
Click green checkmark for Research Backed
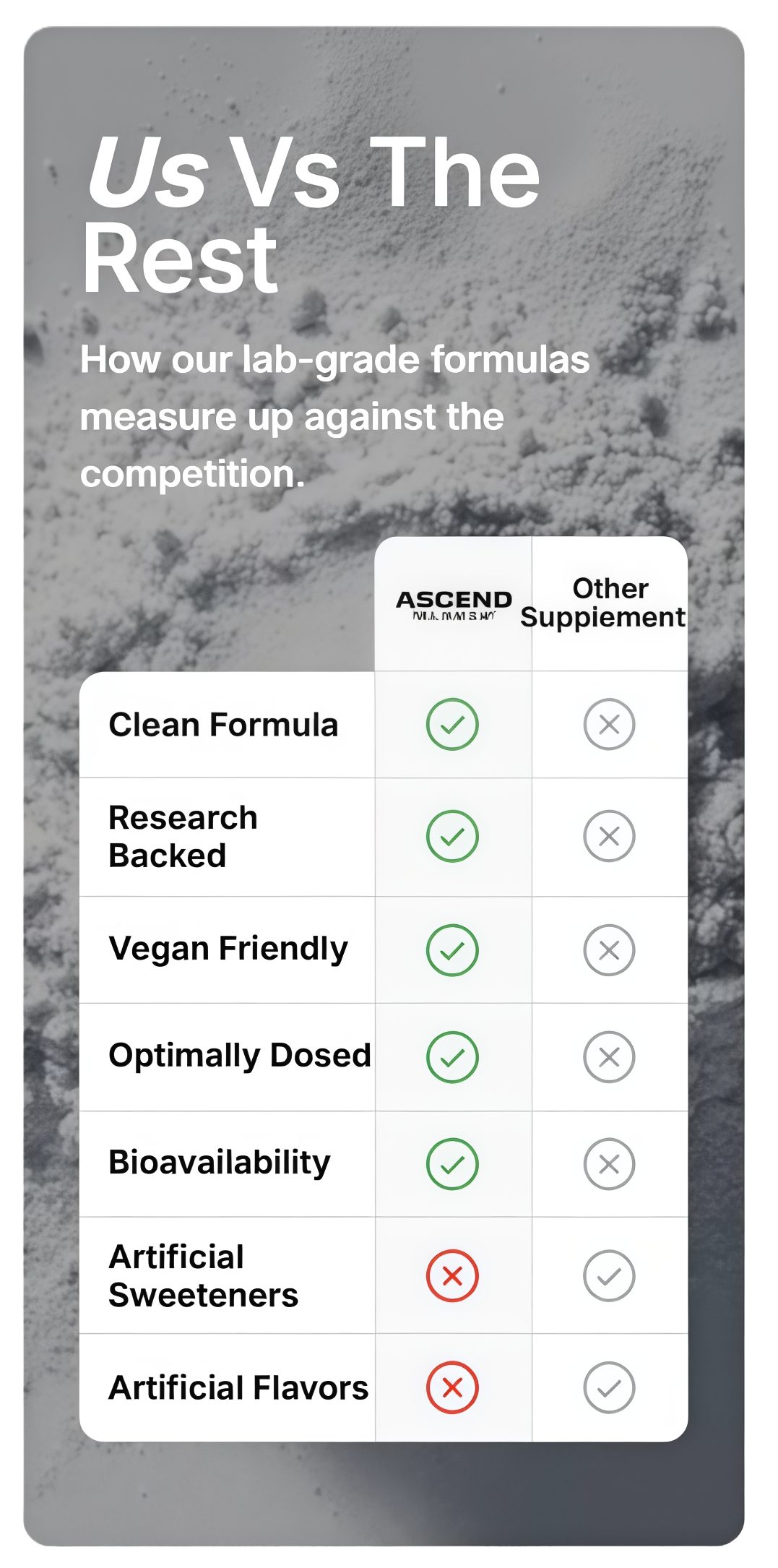452,836
